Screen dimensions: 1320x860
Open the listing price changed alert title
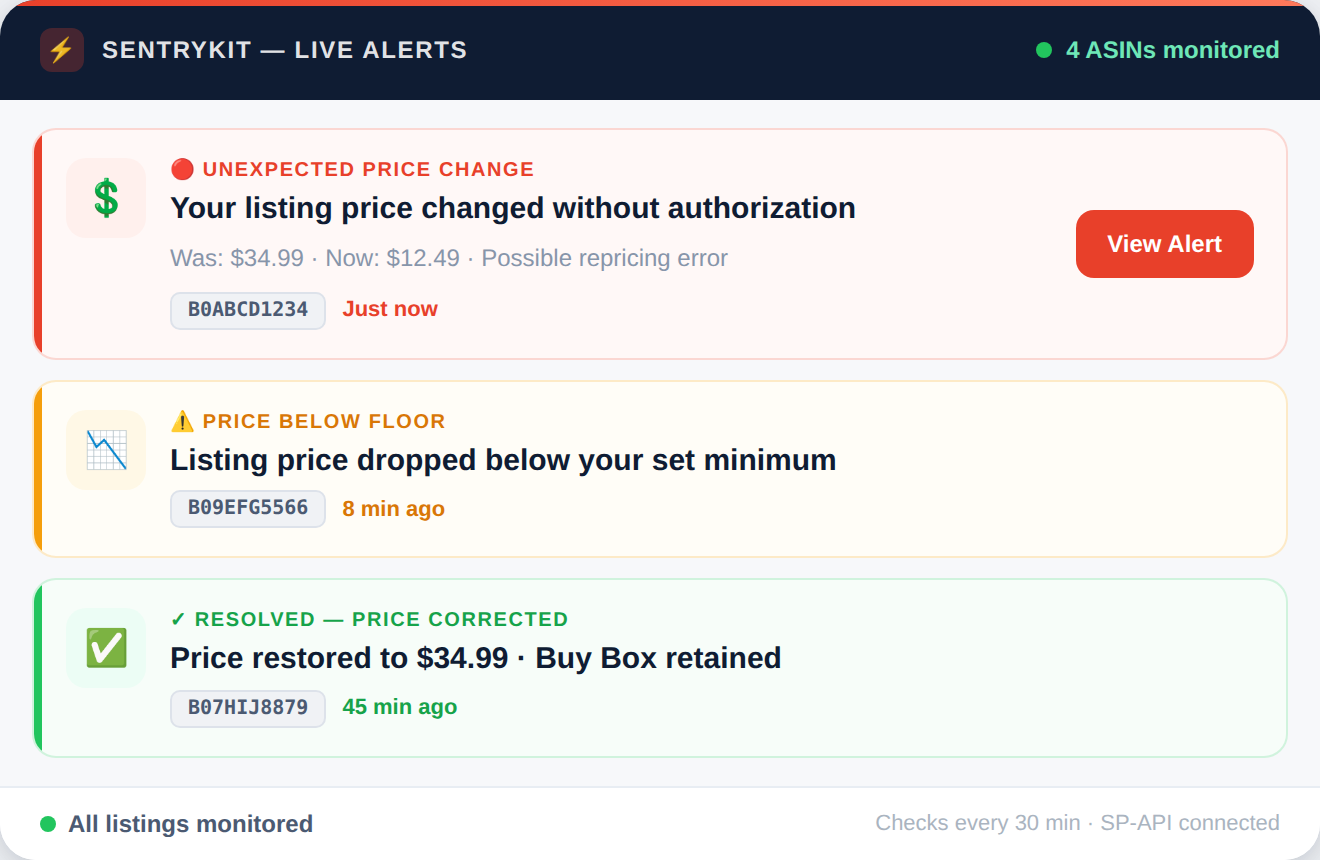pyautogui.click(x=512, y=208)
